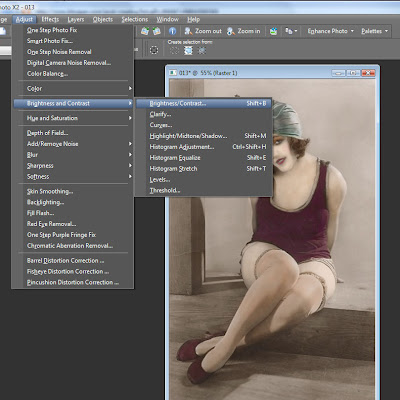The width and height of the screenshot is (400, 400).
Task: Select Clarify... in the submenu
Action: pyautogui.click(x=203, y=114)
